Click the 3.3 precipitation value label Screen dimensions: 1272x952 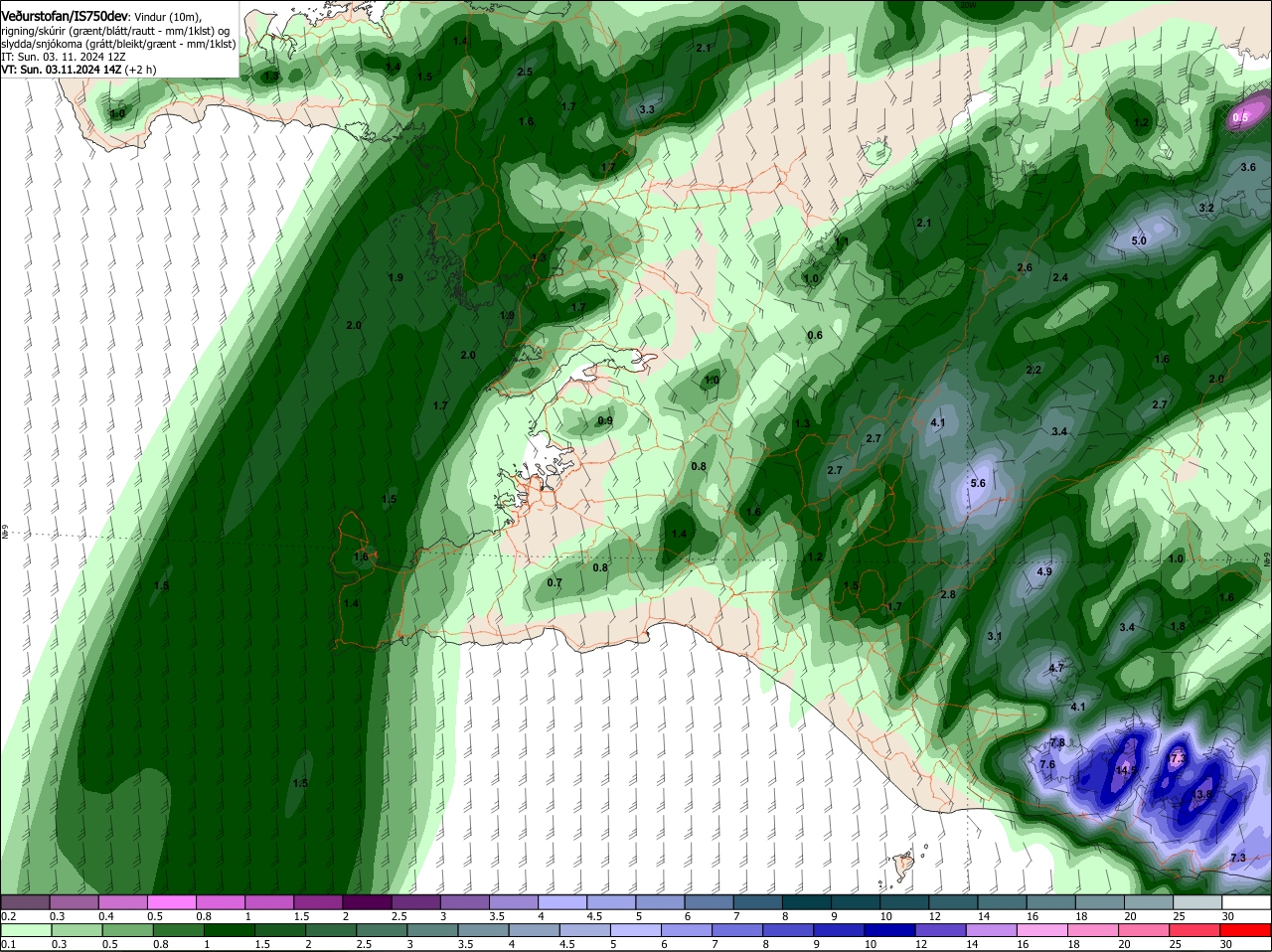coord(647,109)
